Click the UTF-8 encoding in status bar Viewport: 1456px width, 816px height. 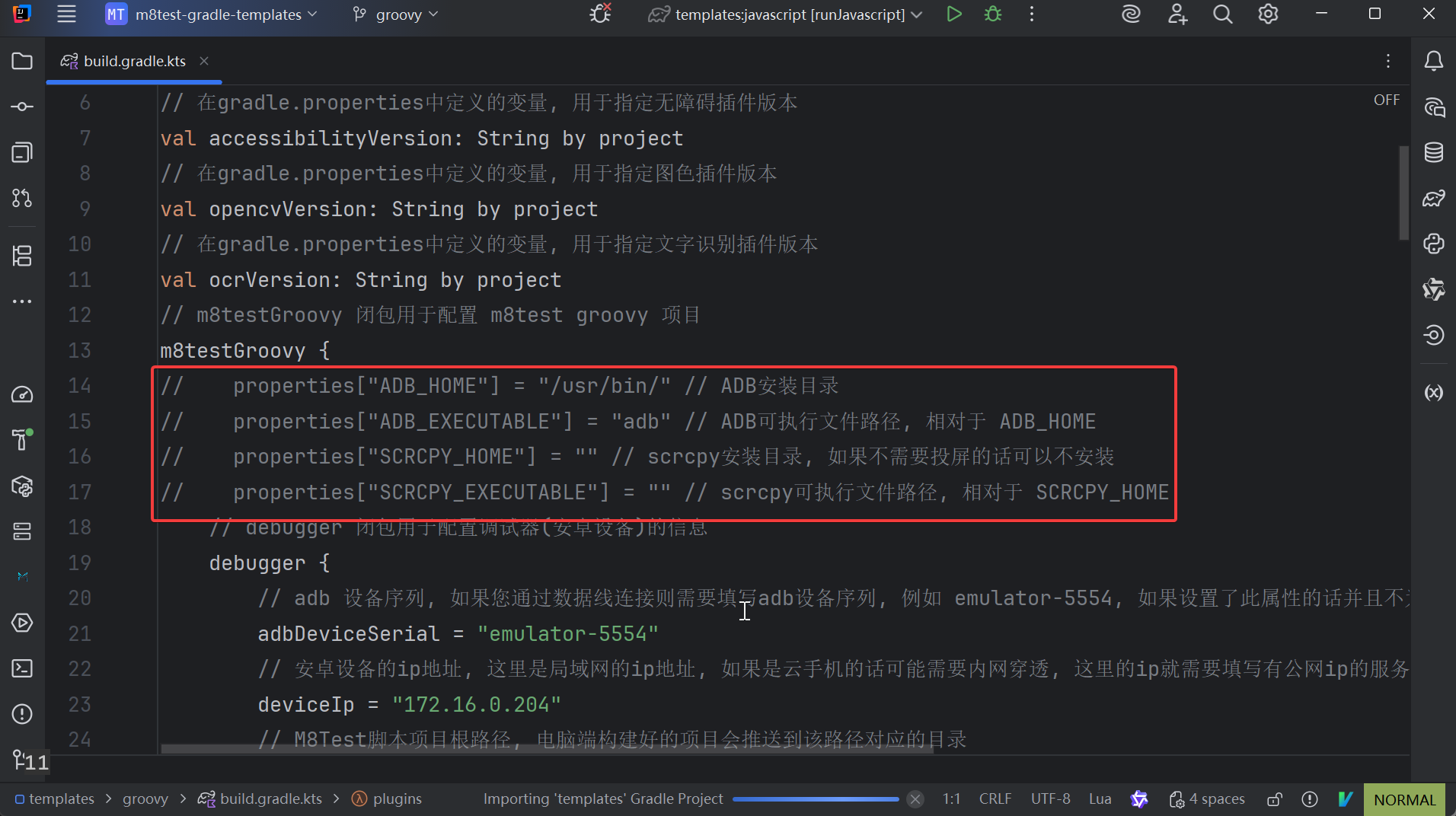[1050, 799]
